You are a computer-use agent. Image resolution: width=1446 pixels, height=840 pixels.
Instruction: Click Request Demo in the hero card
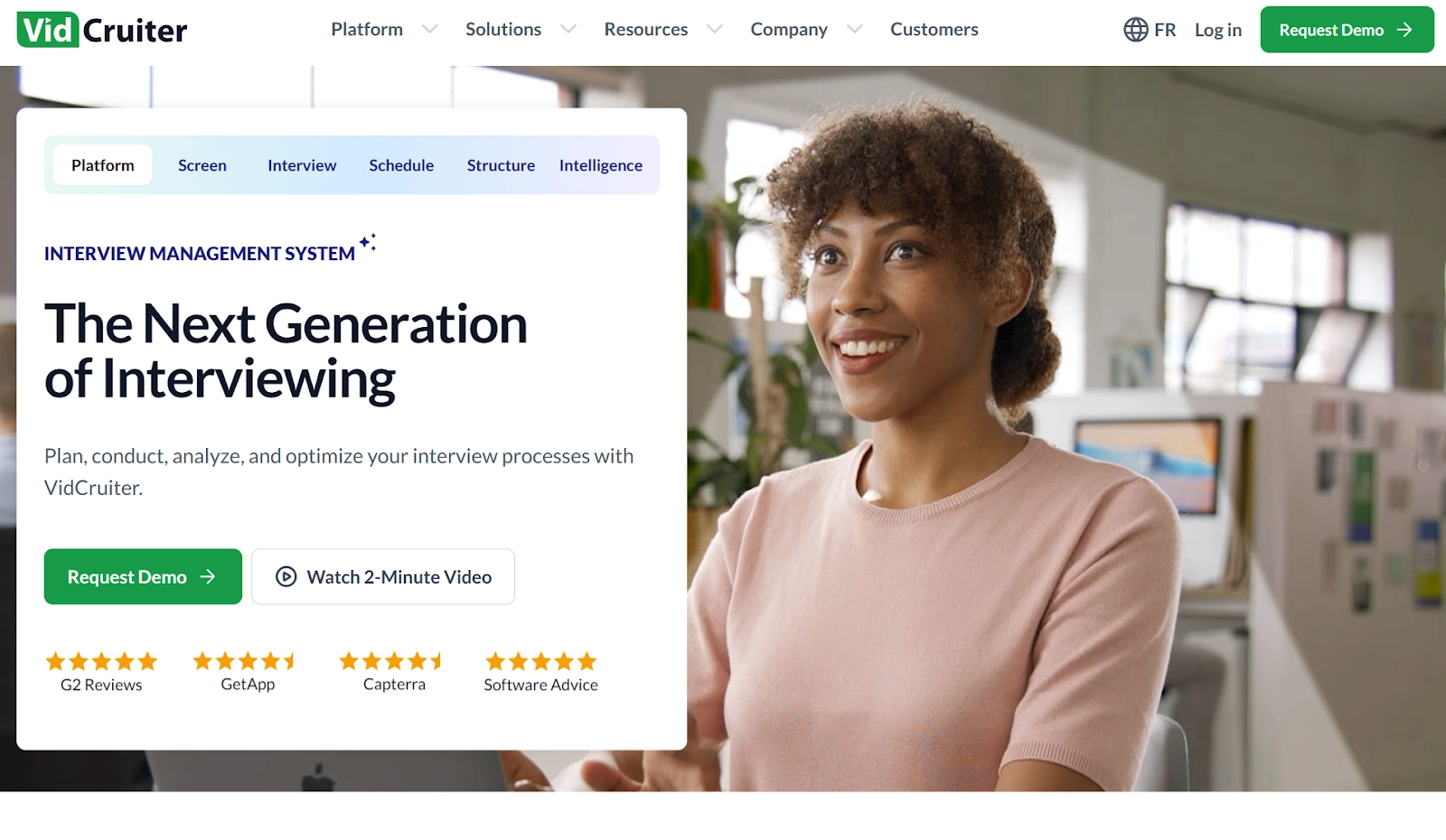(143, 576)
